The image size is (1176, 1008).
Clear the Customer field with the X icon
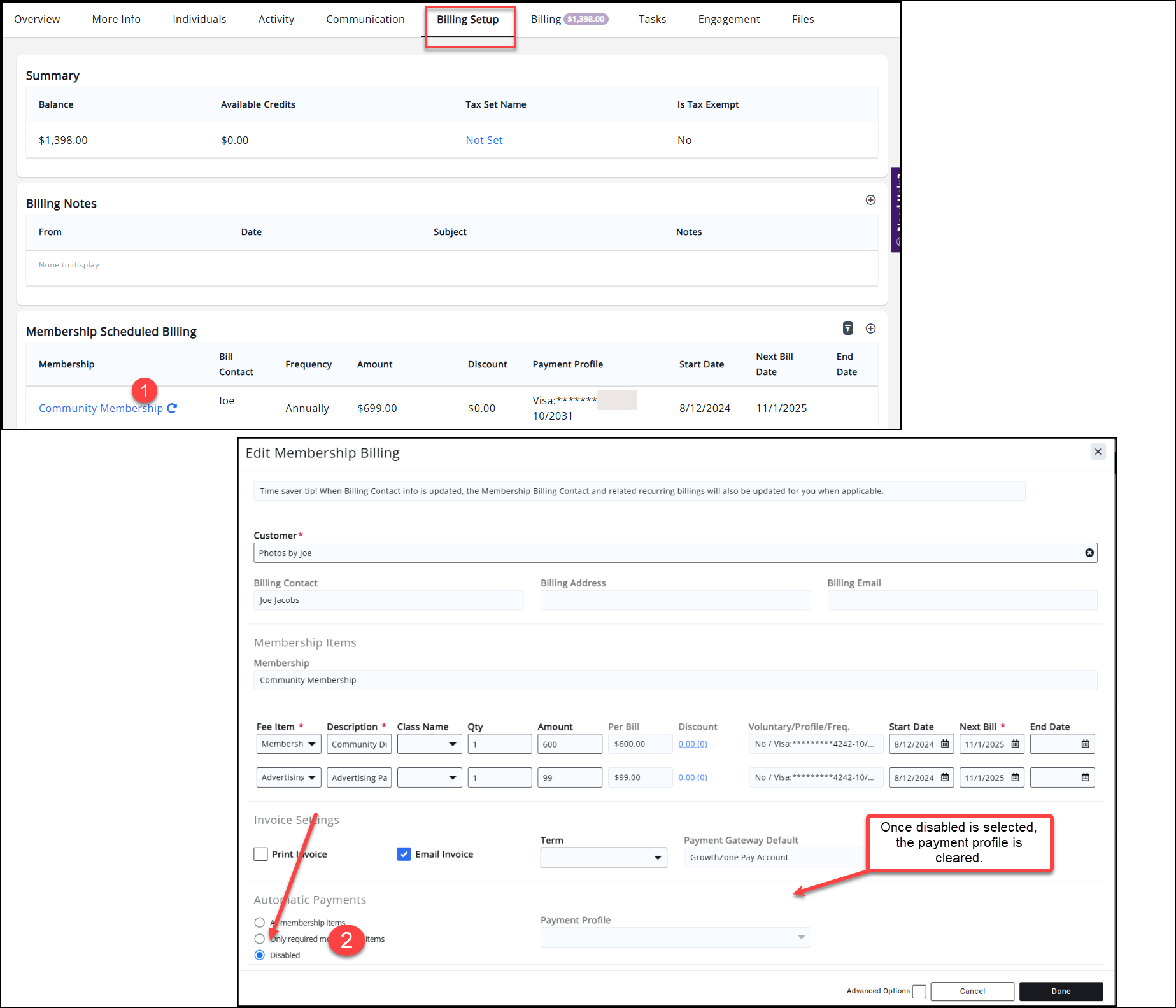click(1089, 553)
